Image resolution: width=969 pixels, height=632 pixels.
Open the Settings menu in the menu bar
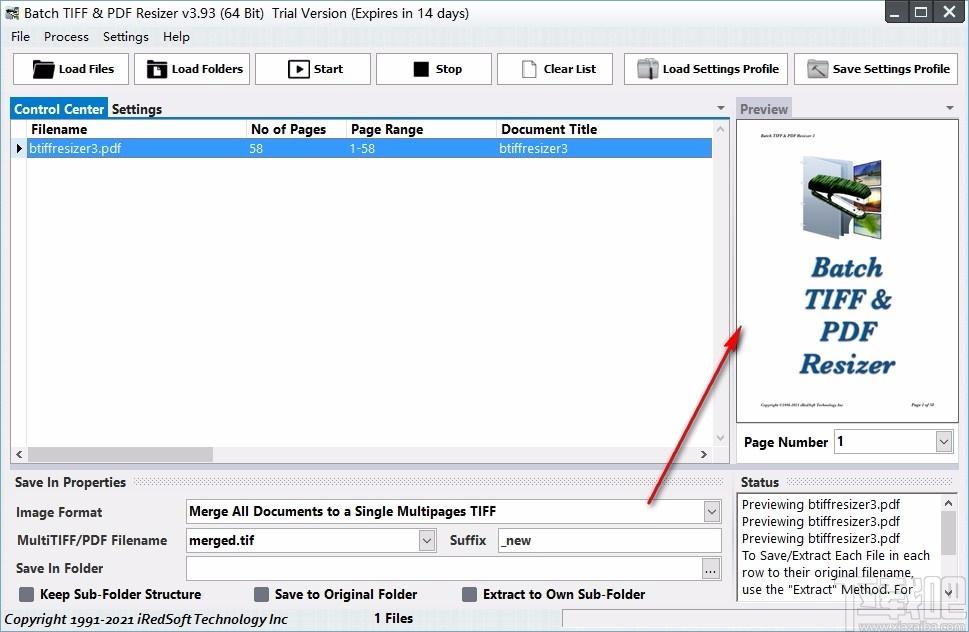125,37
